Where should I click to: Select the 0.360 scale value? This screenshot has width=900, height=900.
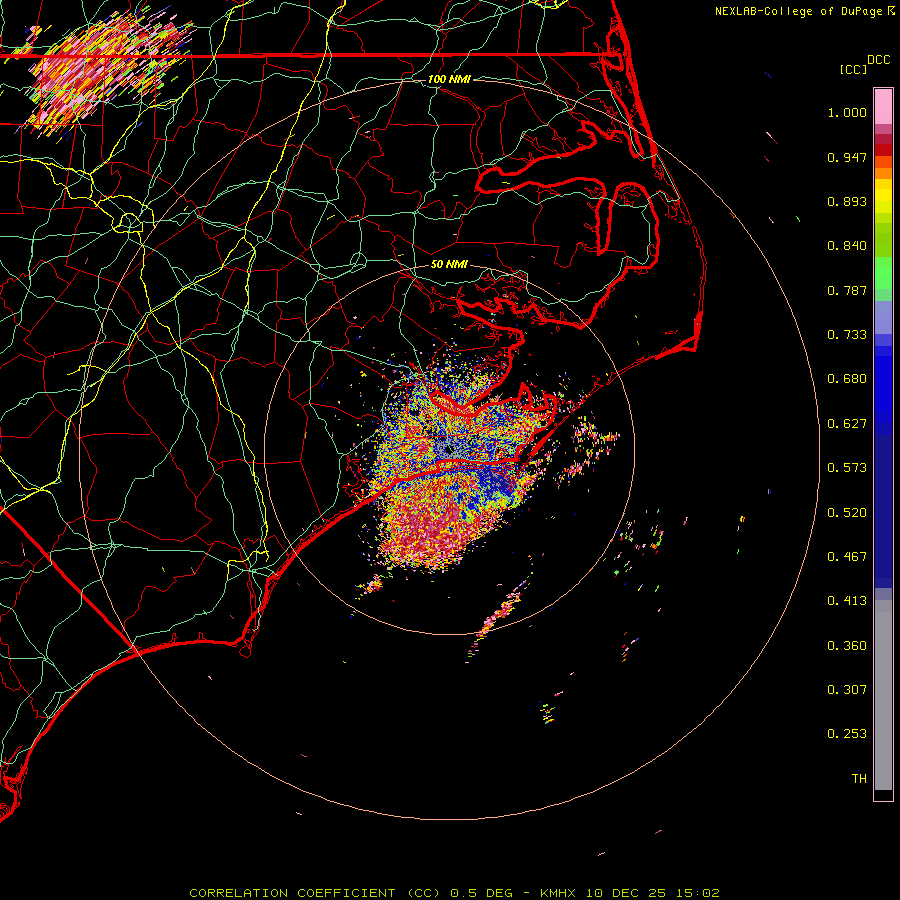pyautogui.click(x=847, y=646)
